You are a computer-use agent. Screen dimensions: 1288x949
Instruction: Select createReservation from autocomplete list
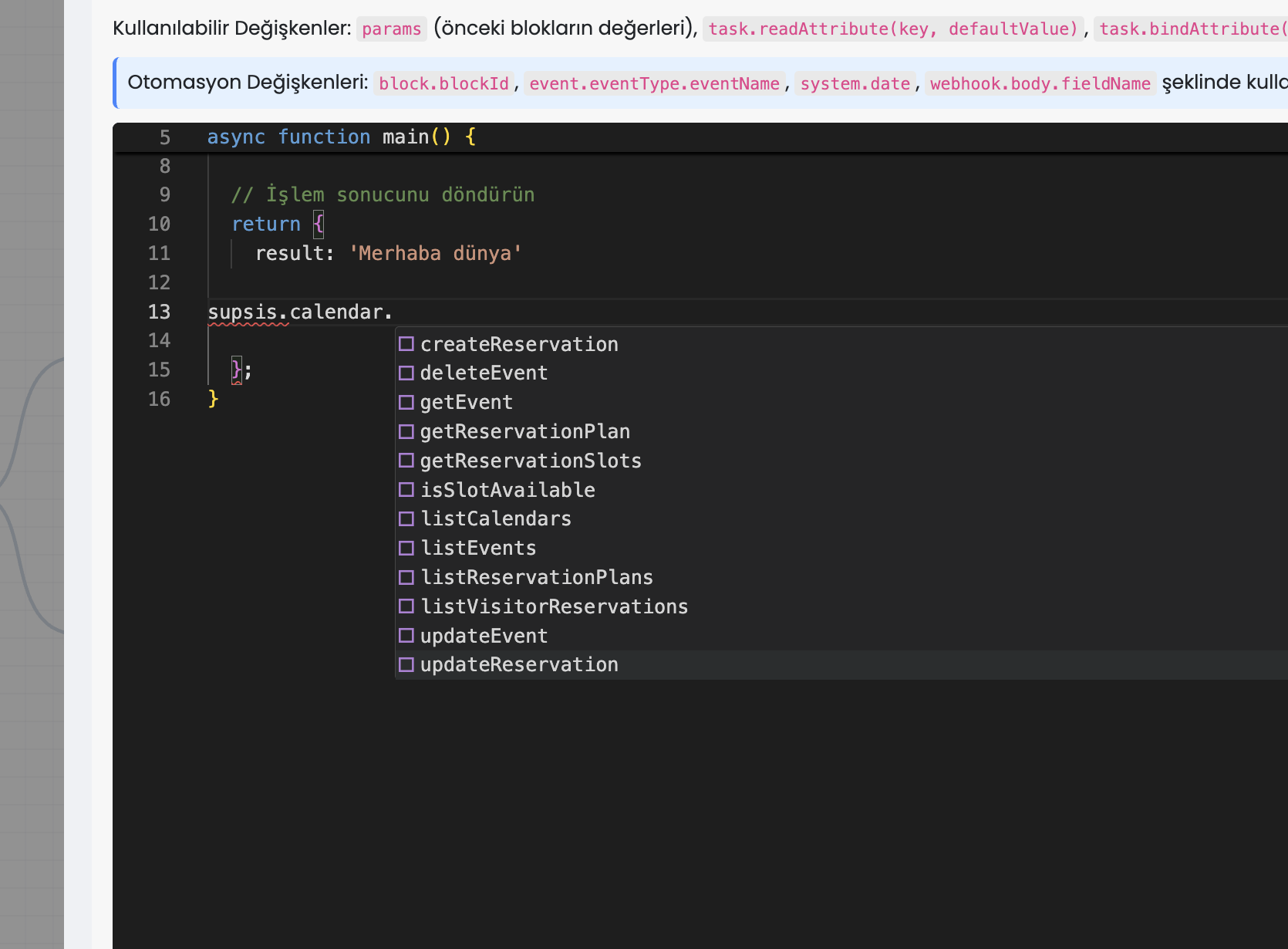point(841,344)
